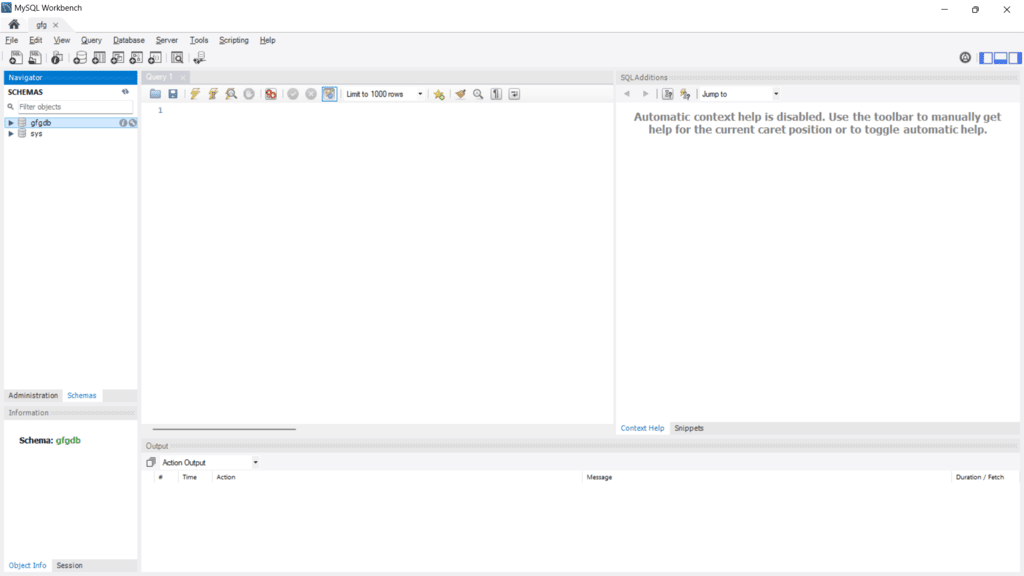
Task: Execute statement under cursor icon
Action: 213,94
